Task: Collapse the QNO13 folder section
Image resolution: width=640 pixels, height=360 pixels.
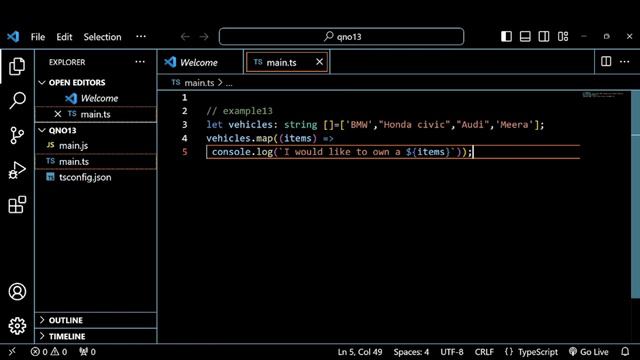Action: click(x=42, y=130)
